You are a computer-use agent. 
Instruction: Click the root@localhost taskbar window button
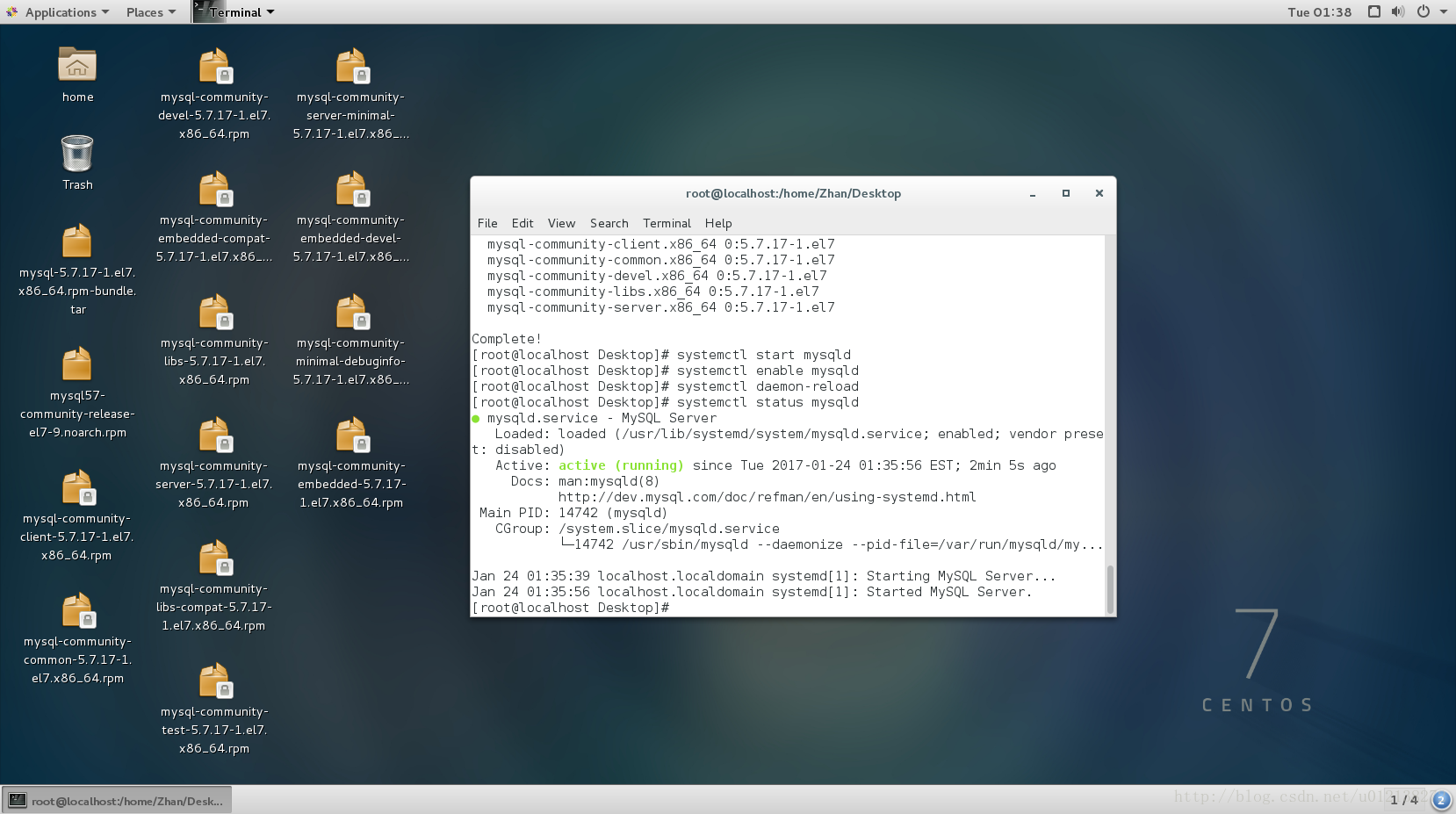(117, 800)
